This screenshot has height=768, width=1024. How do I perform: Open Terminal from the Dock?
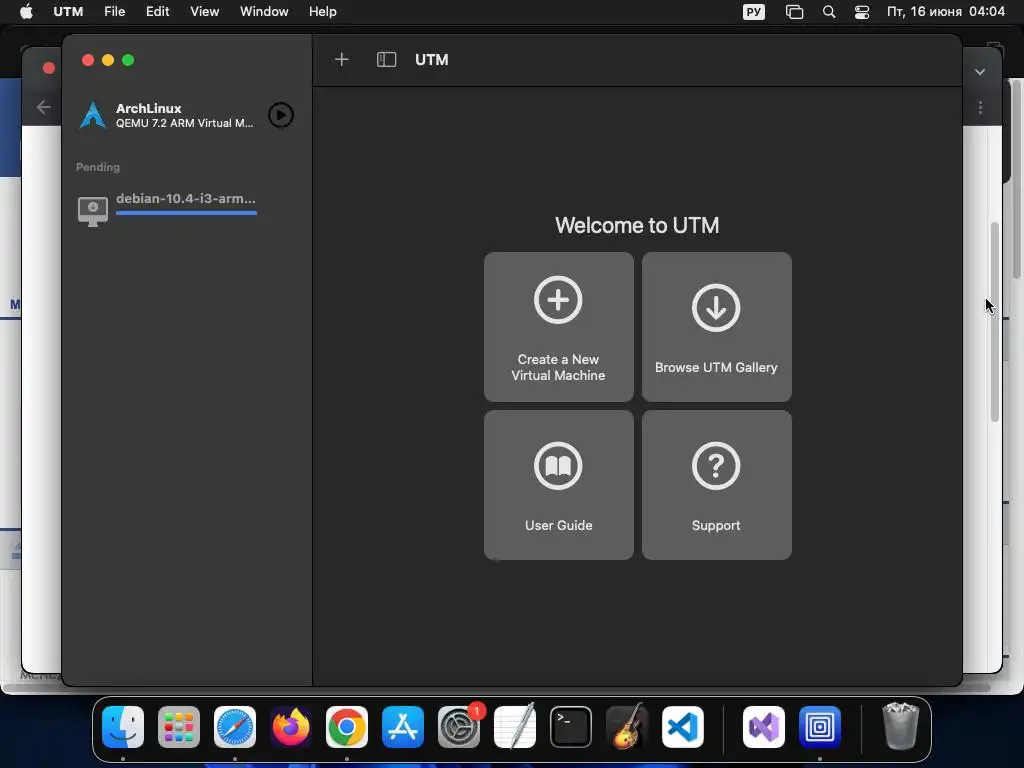point(571,727)
